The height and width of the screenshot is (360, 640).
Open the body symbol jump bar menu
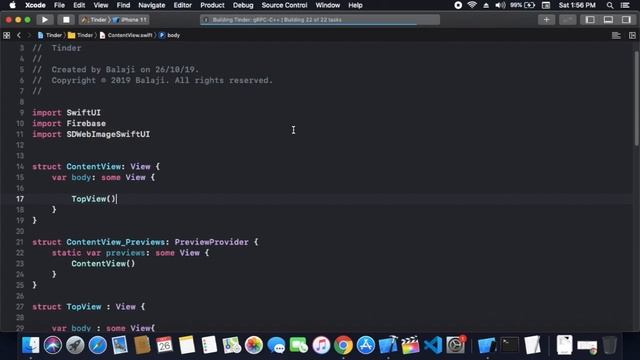tap(169, 36)
